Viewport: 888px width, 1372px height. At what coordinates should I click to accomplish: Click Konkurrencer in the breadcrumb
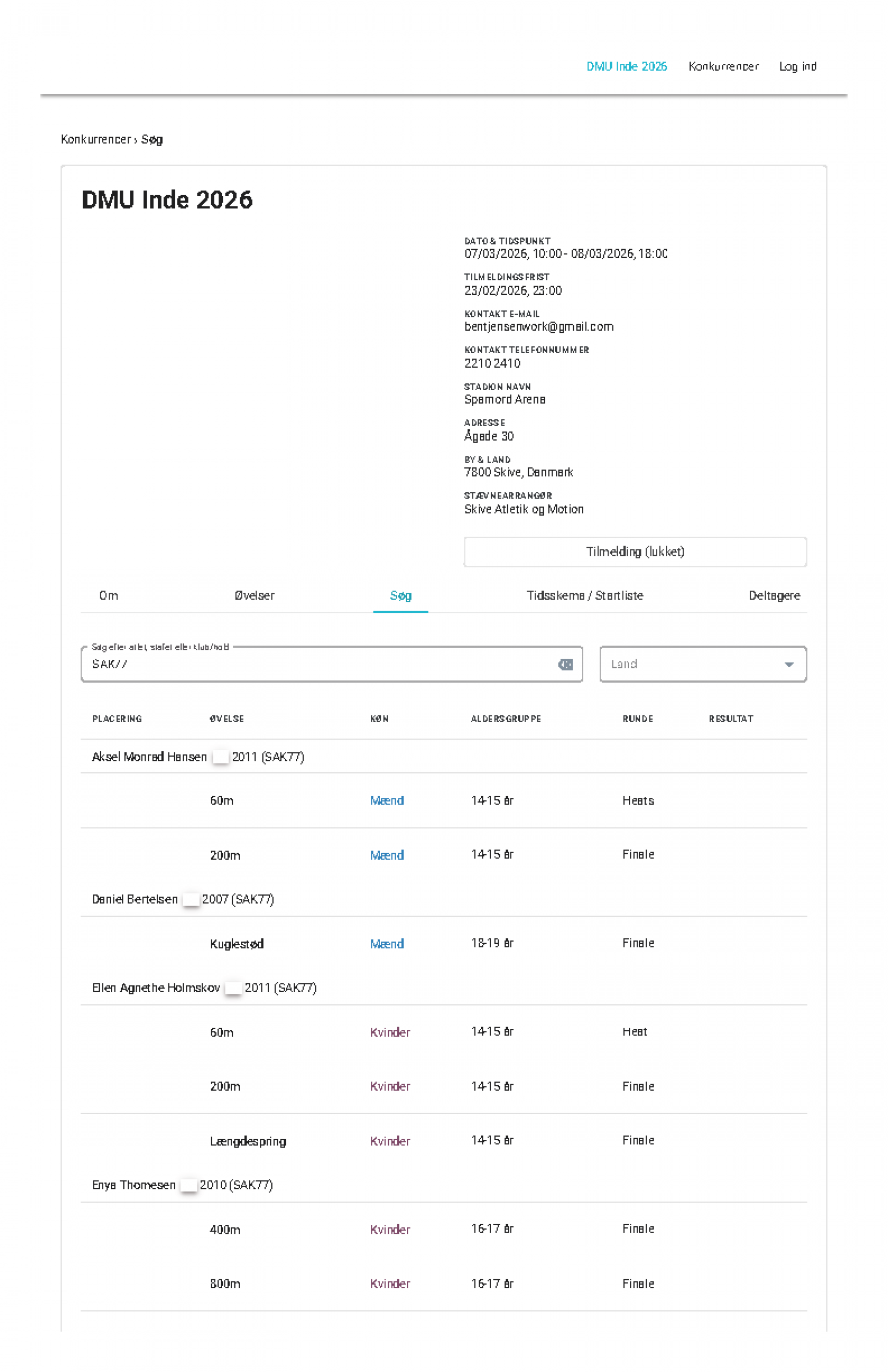[96, 139]
